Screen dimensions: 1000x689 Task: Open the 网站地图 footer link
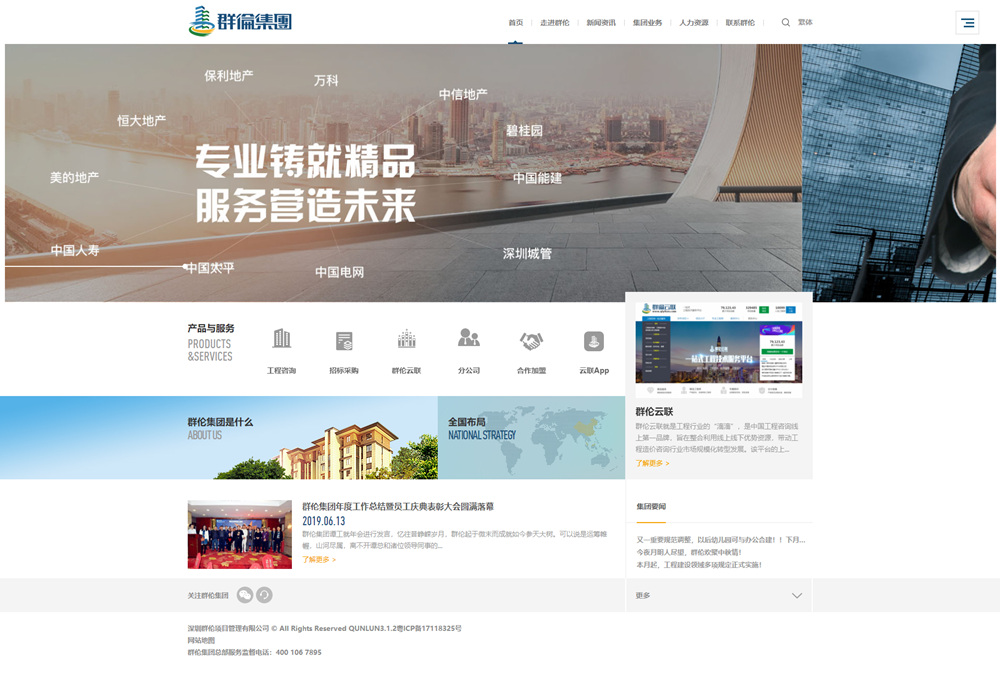202,641
